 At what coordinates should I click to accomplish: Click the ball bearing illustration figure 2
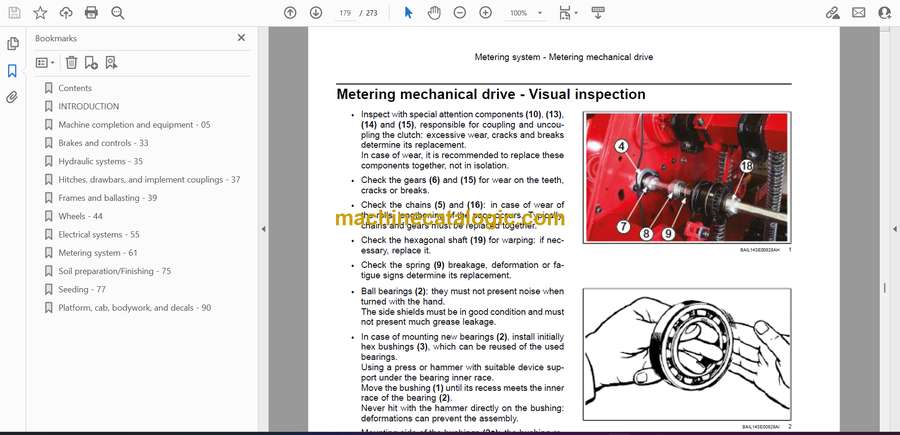687,354
